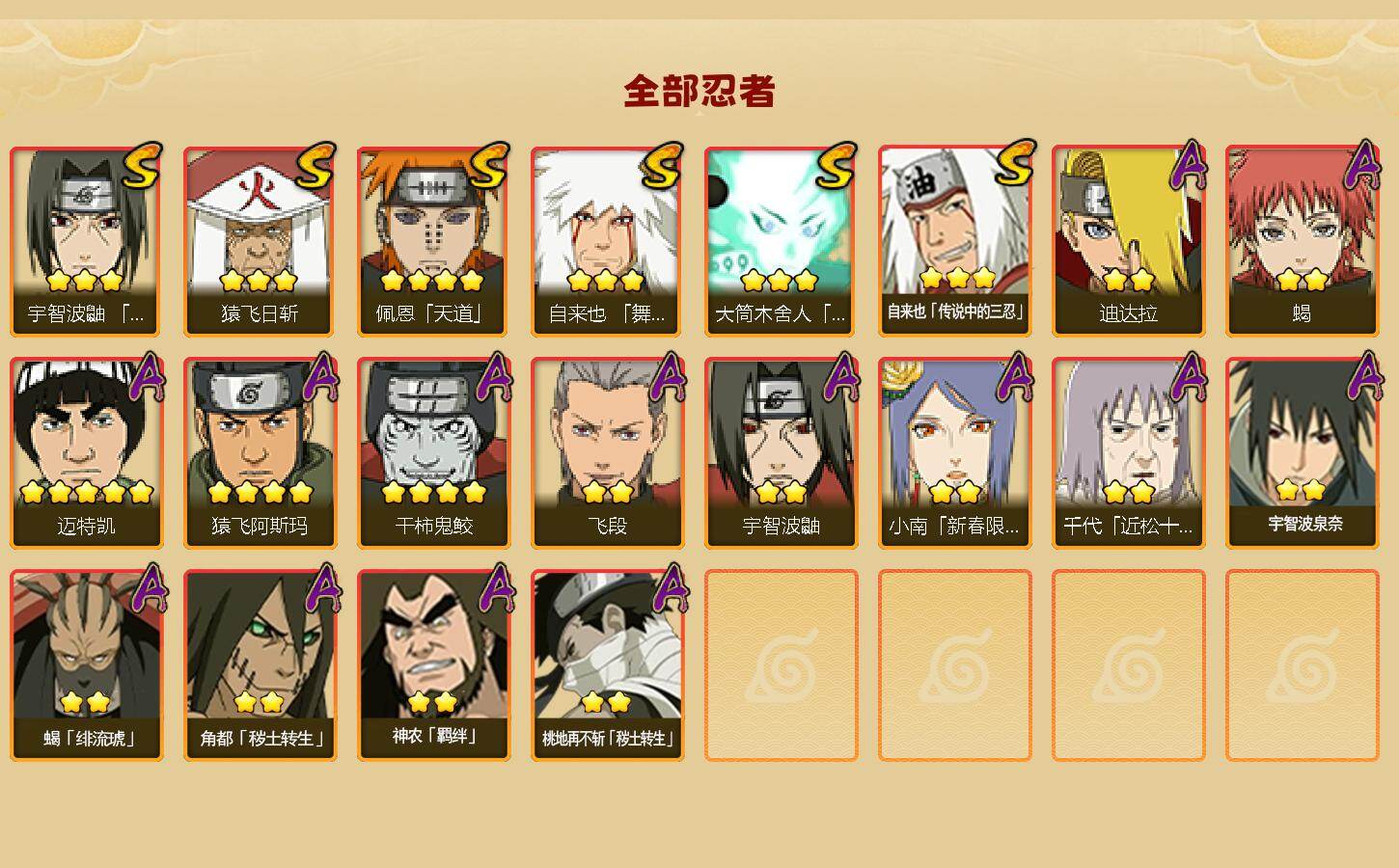
Task: Choose the 宇智波泉奈 portrait card
Action: pos(1302,453)
